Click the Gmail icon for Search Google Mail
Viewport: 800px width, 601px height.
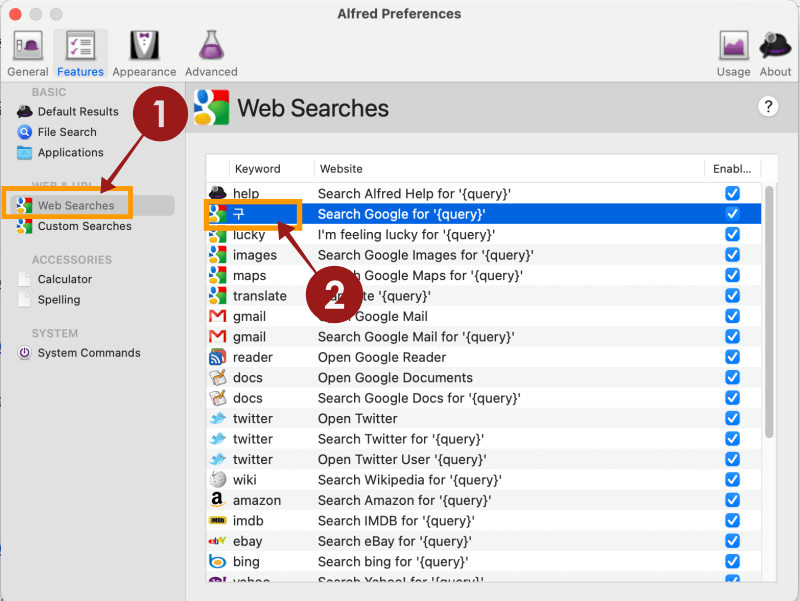(217, 337)
